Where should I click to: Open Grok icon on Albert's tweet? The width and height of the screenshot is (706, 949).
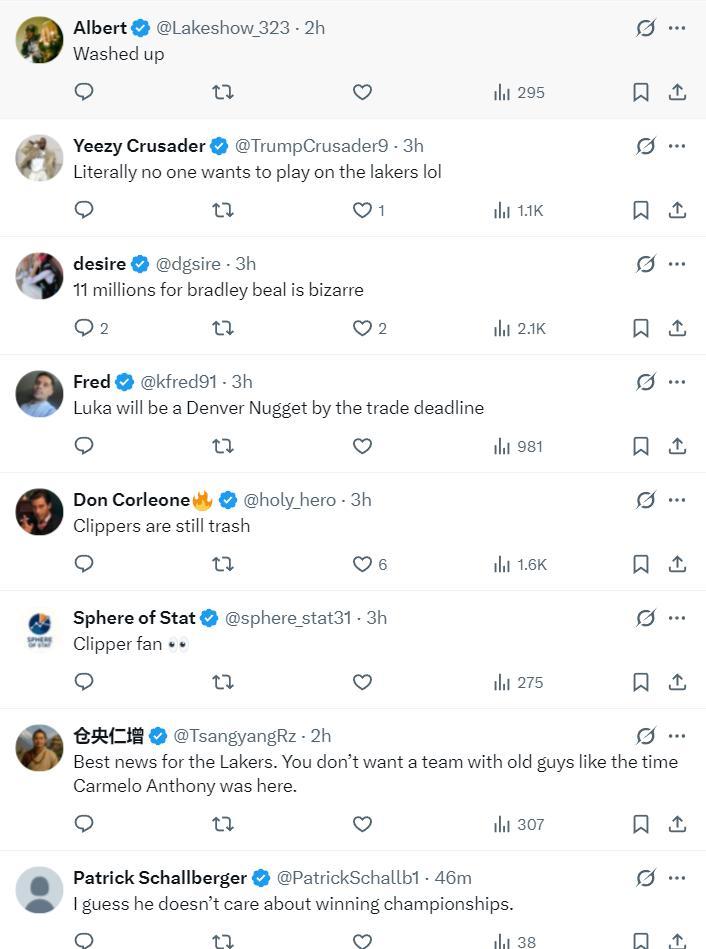click(x=646, y=28)
